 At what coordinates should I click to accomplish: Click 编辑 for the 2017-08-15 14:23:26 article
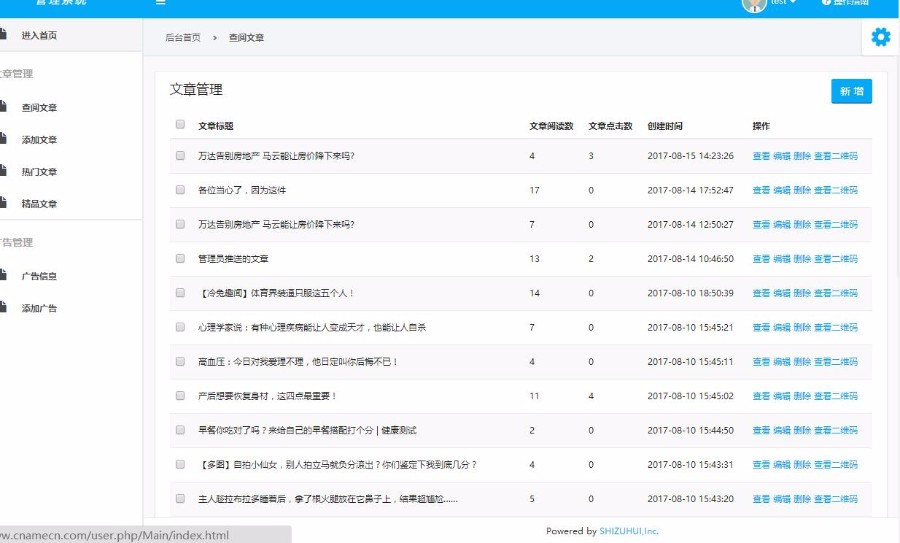point(782,156)
